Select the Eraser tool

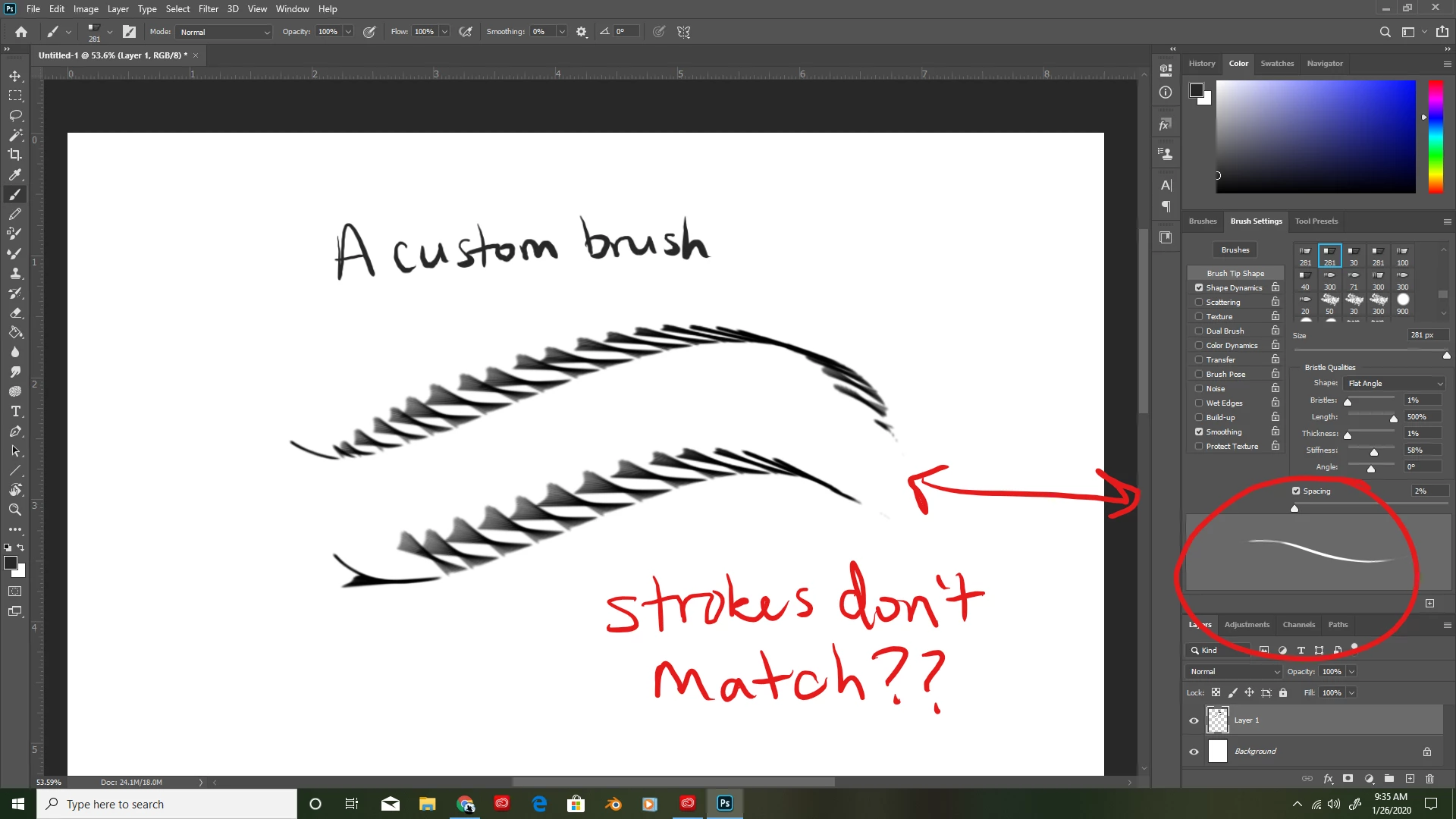tap(15, 312)
